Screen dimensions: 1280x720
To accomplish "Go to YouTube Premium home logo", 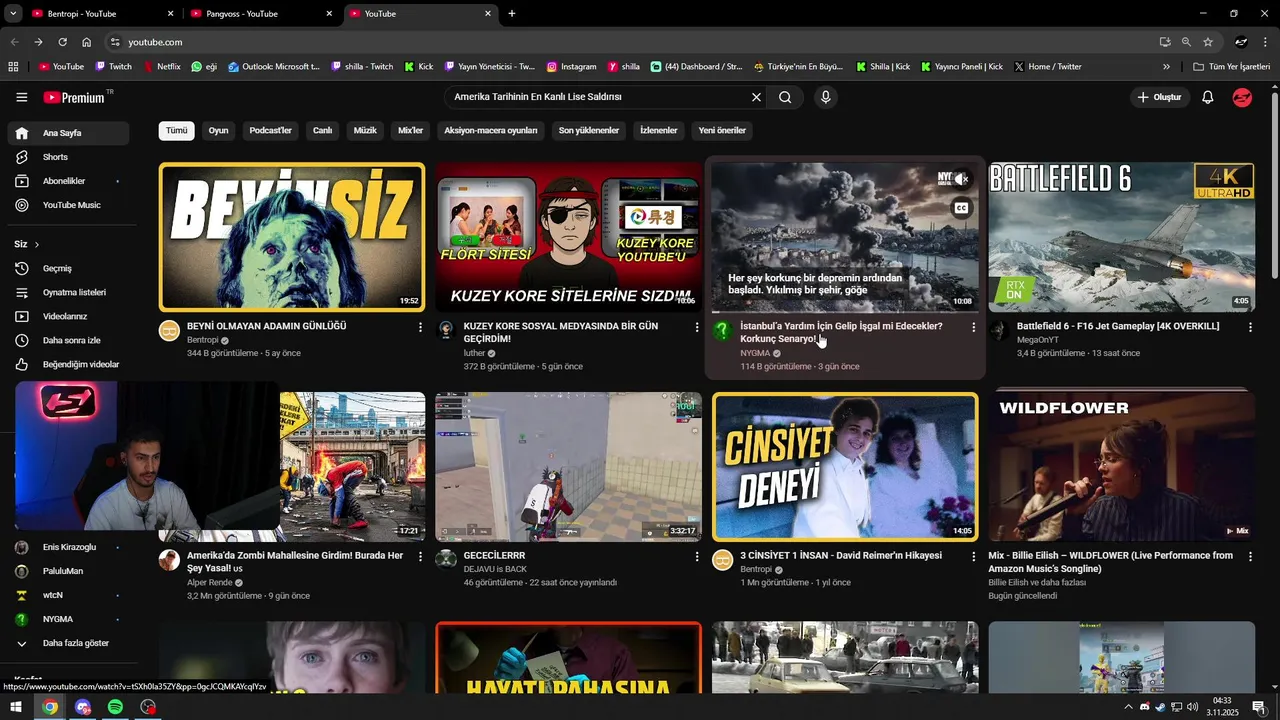I will (74, 97).
